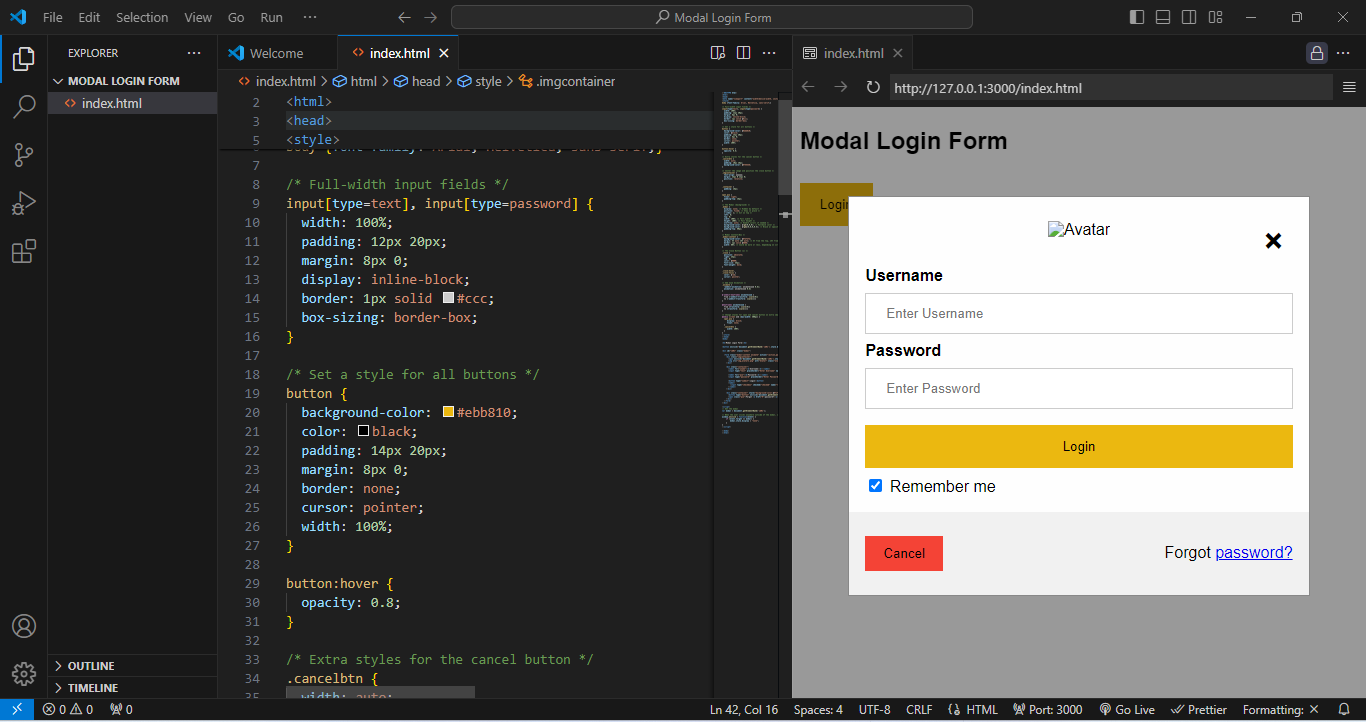Click the Prettier status item
The width and height of the screenshot is (1366, 722).
[1198, 710]
